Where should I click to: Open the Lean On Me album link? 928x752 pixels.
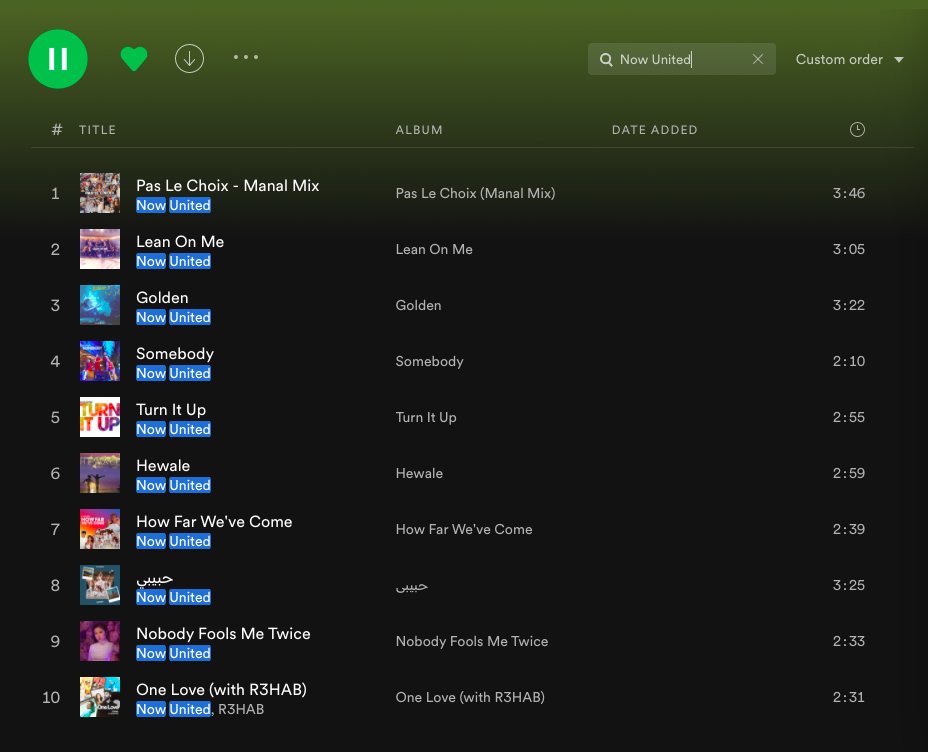[434, 249]
